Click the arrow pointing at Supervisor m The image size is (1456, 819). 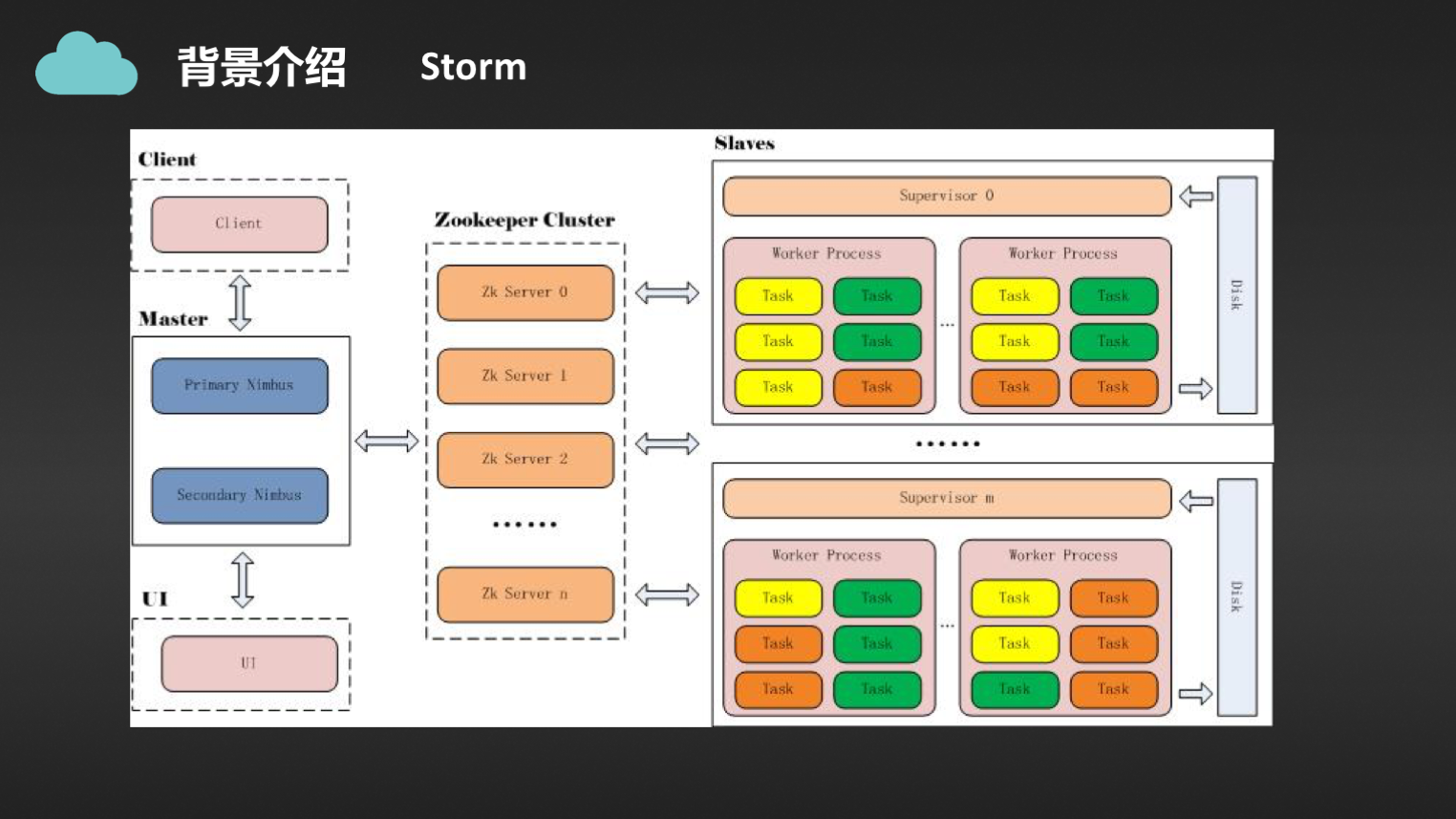[1196, 501]
